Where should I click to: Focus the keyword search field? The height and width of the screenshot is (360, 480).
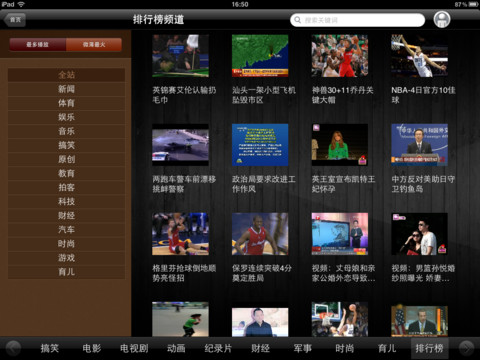coord(358,20)
